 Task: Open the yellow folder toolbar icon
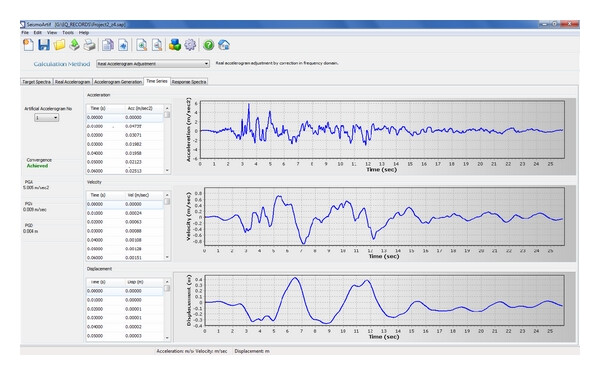click(59, 45)
